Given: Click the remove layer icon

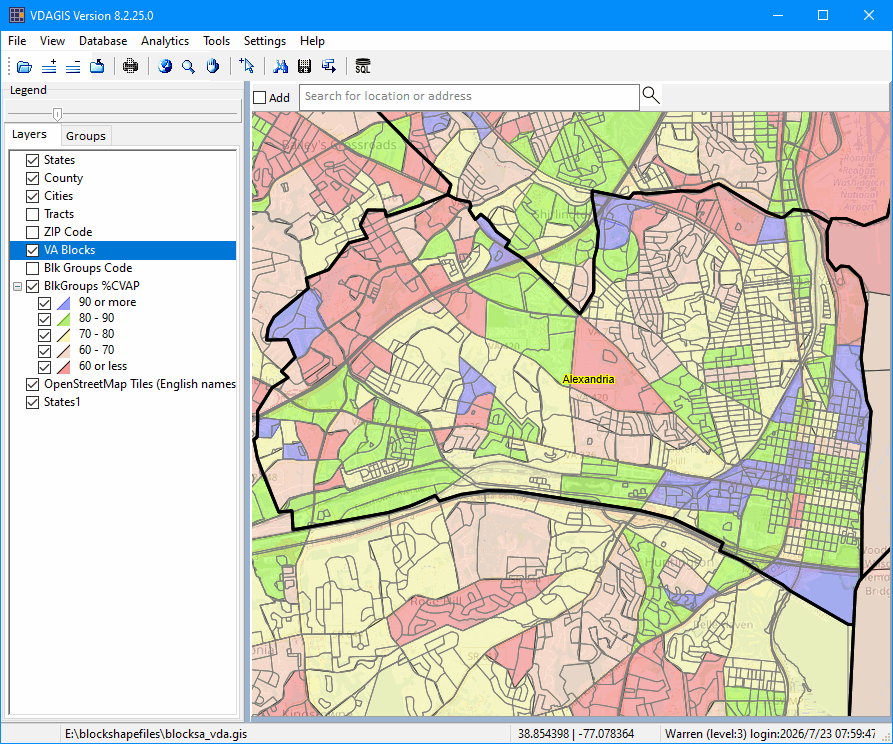Looking at the screenshot, I should pyautogui.click(x=73, y=67).
